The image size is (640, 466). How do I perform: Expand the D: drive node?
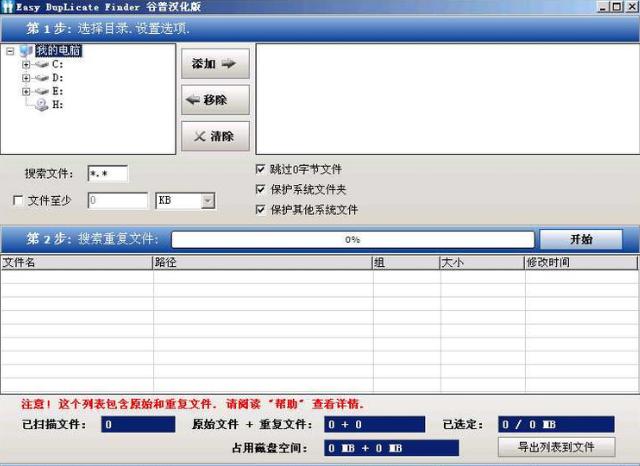[x=26, y=78]
